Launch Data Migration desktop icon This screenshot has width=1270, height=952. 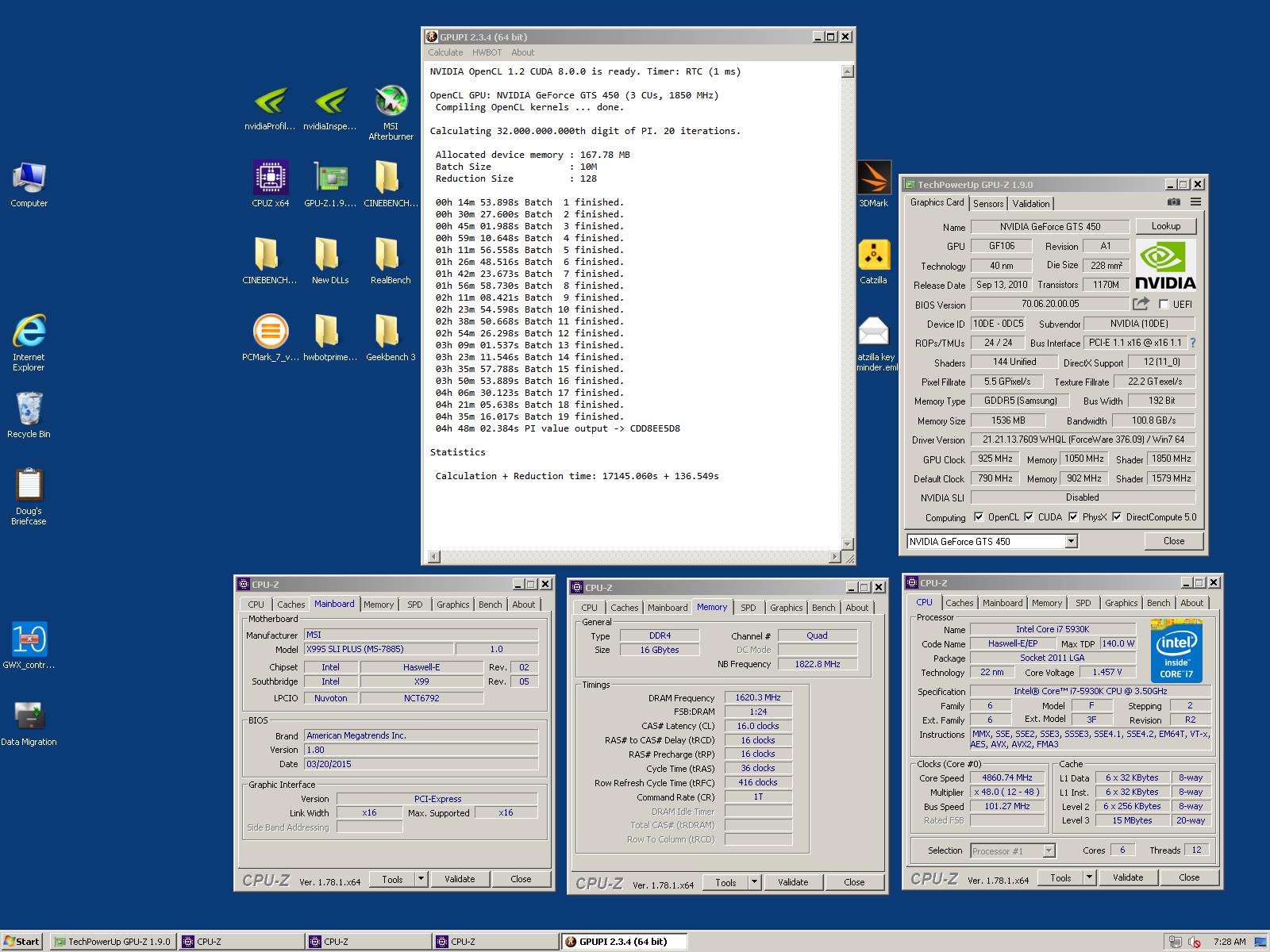[29, 723]
